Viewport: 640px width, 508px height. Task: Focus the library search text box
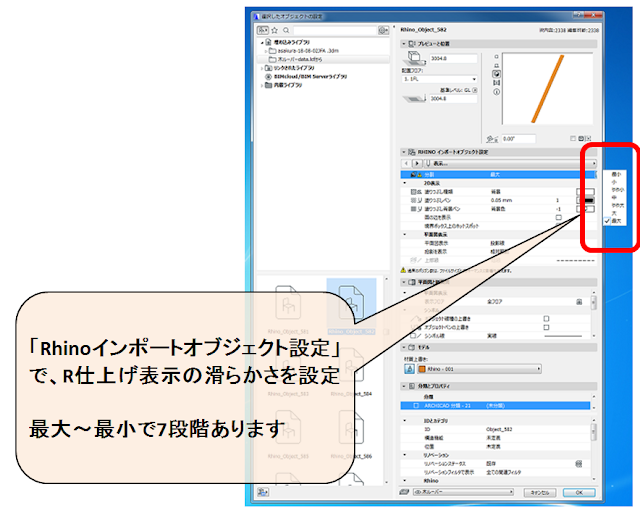tap(335, 30)
